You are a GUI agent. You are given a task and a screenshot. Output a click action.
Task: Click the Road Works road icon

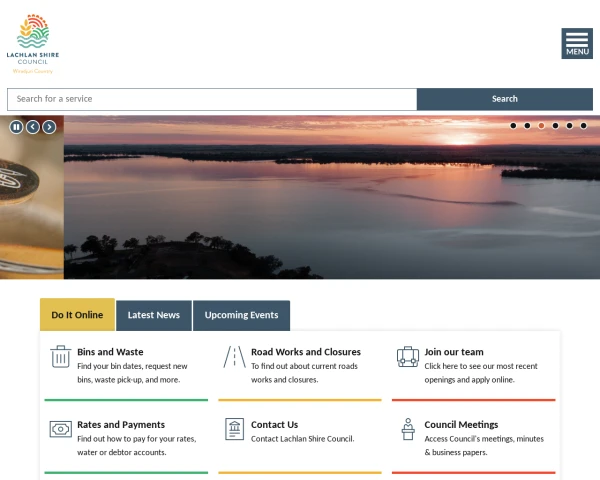[x=235, y=357]
